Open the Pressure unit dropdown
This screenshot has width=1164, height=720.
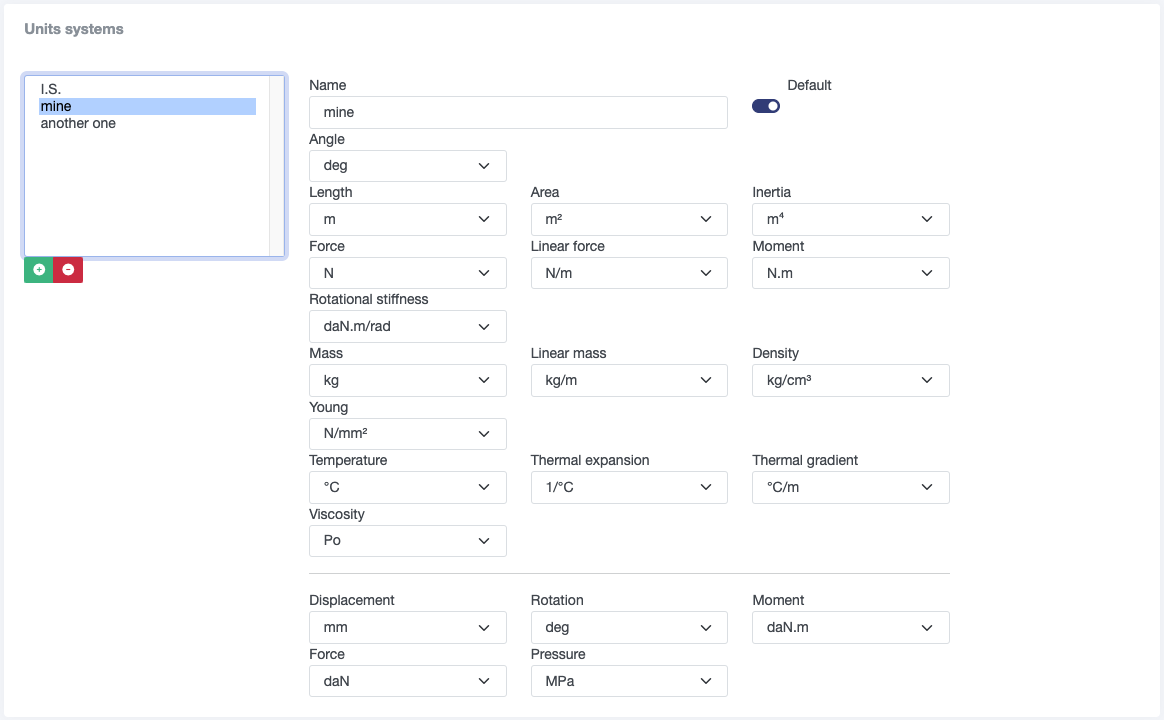click(629, 681)
